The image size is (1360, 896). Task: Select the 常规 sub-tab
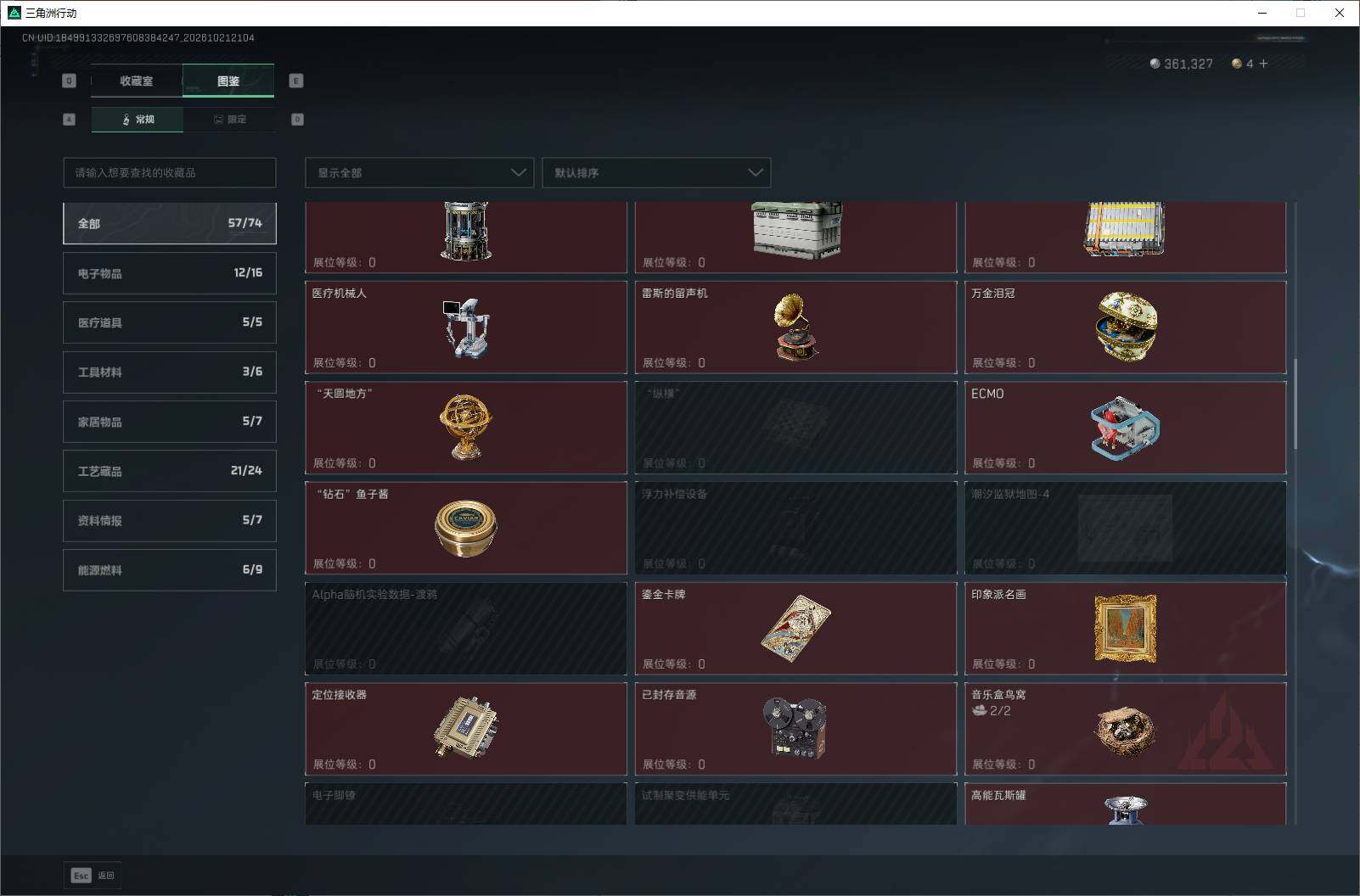pyautogui.click(x=138, y=120)
